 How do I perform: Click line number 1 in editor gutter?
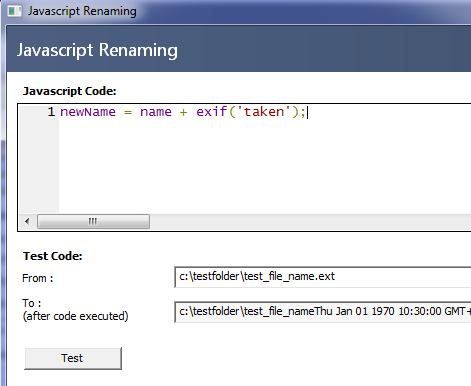(51, 112)
